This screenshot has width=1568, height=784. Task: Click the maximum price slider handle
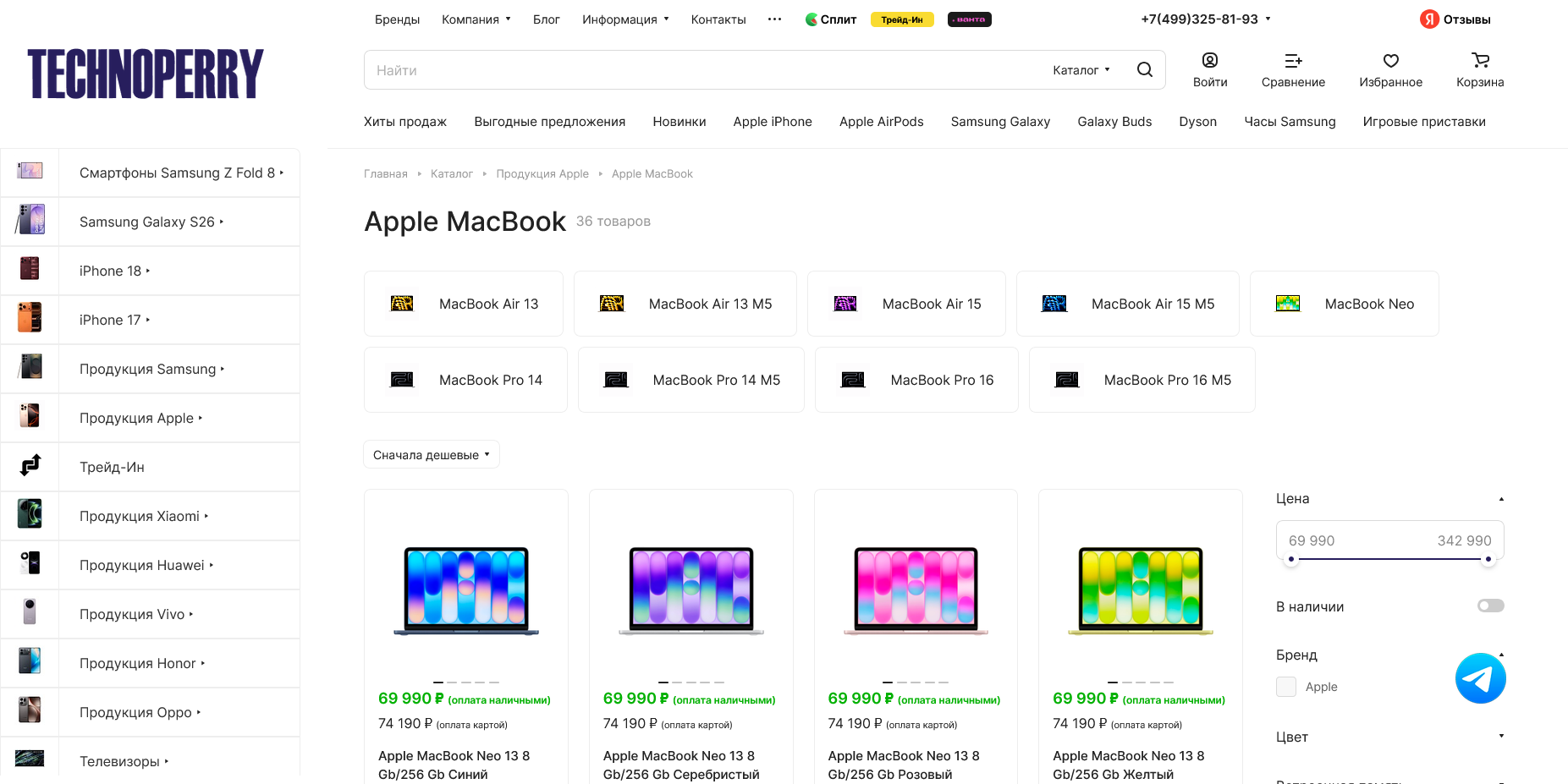(x=1488, y=559)
